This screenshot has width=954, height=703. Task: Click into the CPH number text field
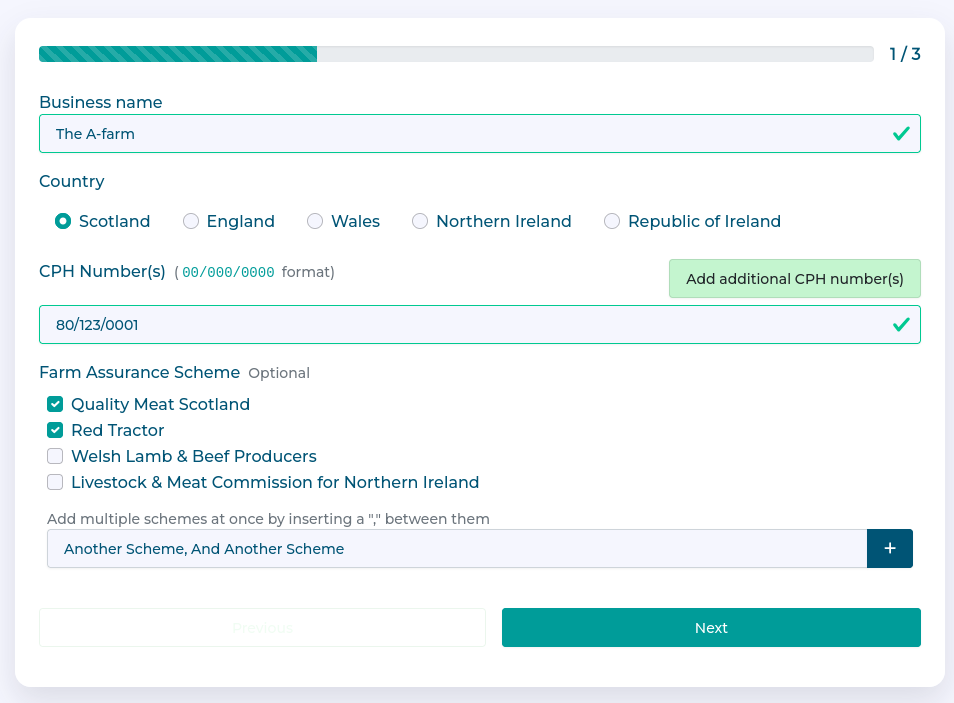460,324
